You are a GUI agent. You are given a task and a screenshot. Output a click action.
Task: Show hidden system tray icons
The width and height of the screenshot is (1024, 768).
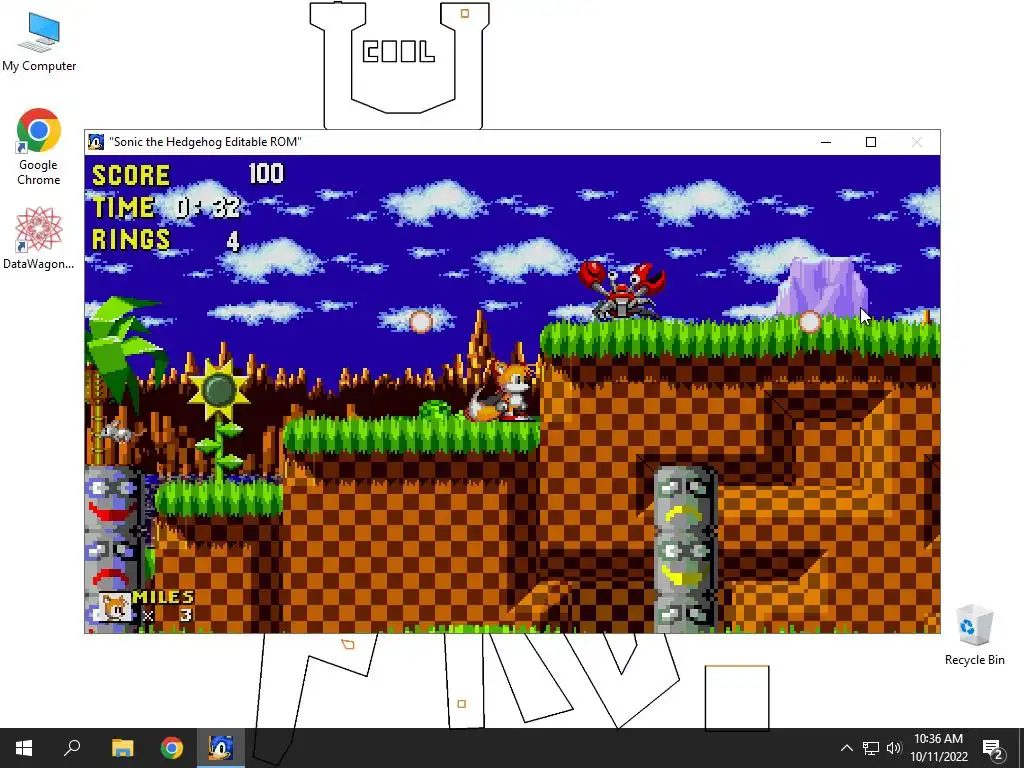[x=846, y=748]
